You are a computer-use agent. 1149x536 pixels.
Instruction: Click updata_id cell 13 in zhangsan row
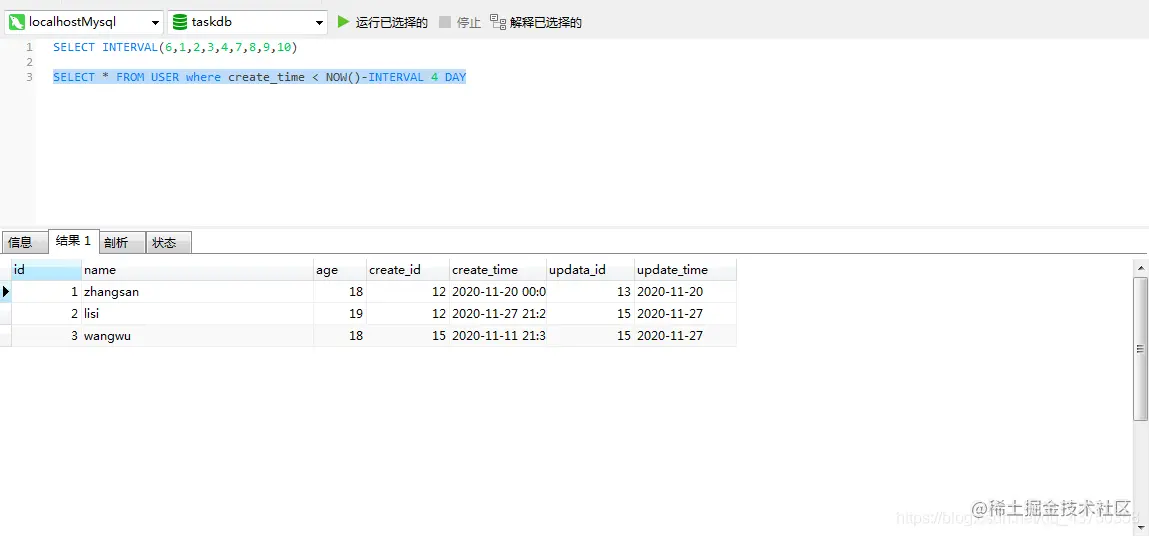pyautogui.click(x=591, y=292)
